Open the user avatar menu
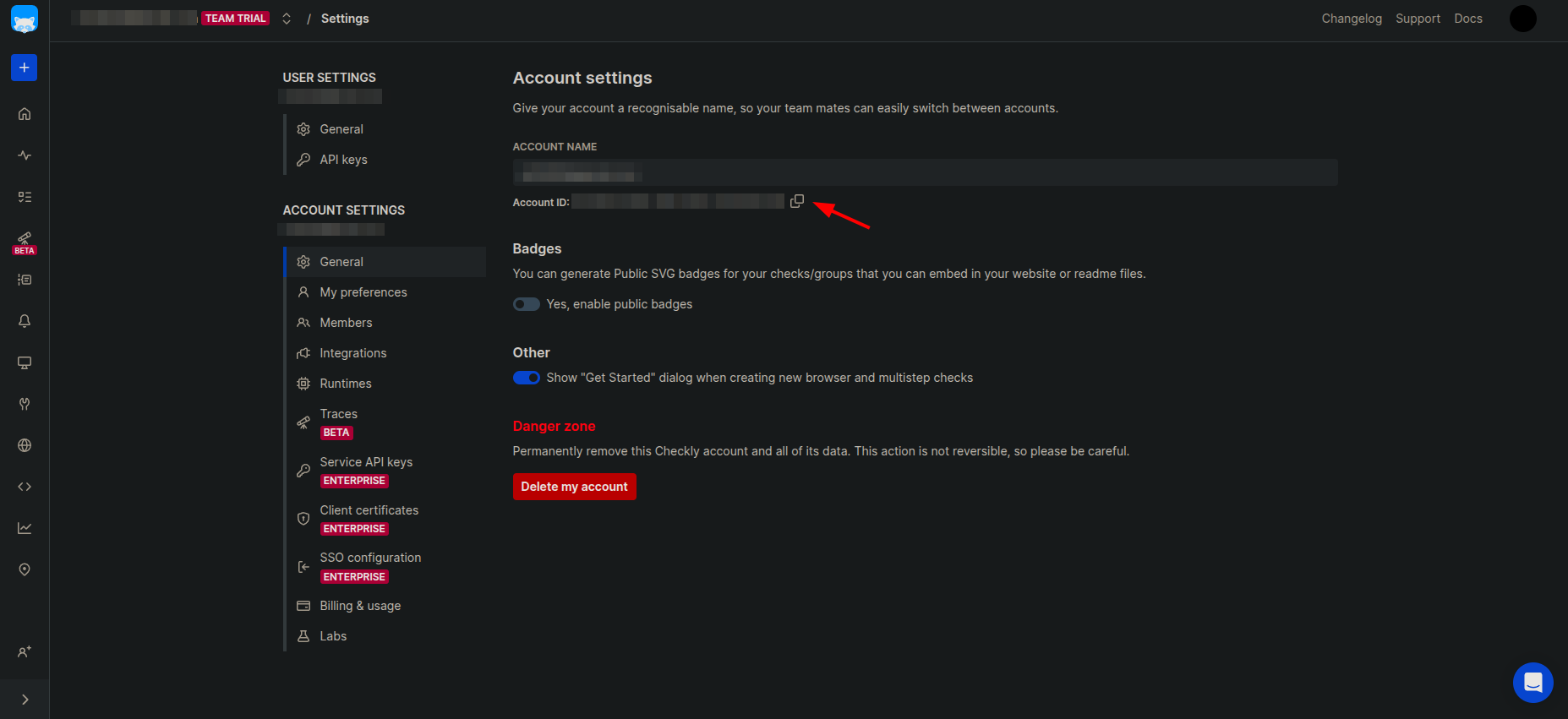1568x719 pixels. [1522, 19]
